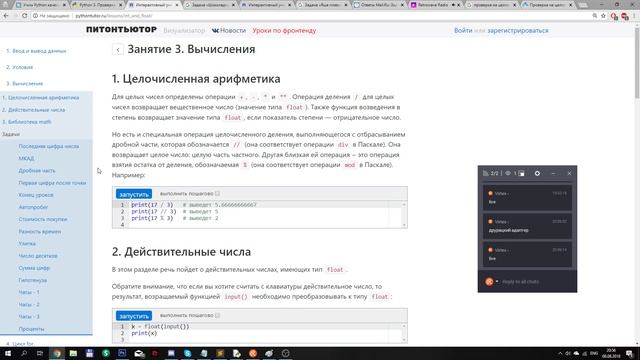Open the Проценты problem in the sidebar
The height and width of the screenshot is (360, 640).
point(31,329)
